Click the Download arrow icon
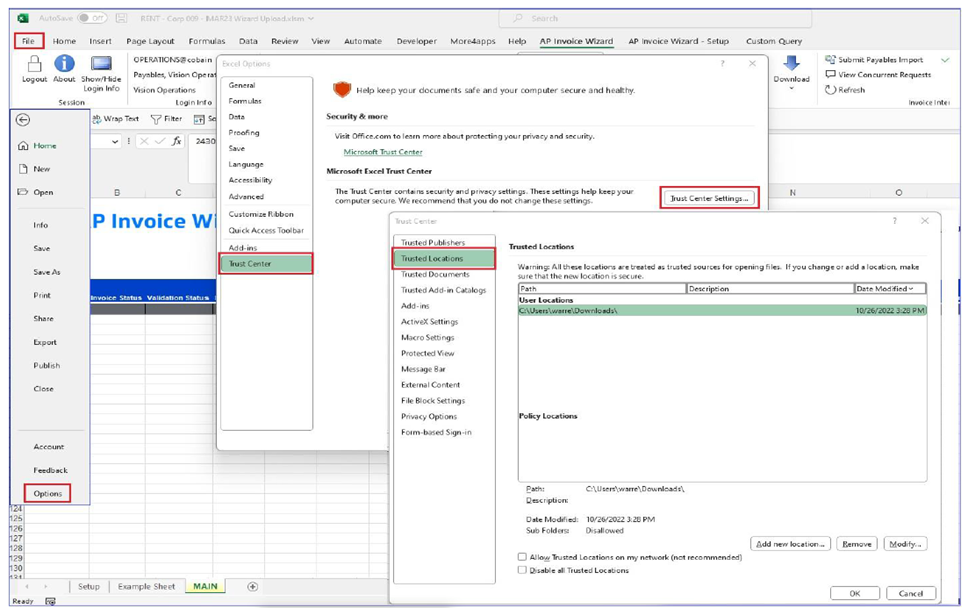The width and height of the screenshot is (975, 608). click(791, 65)
